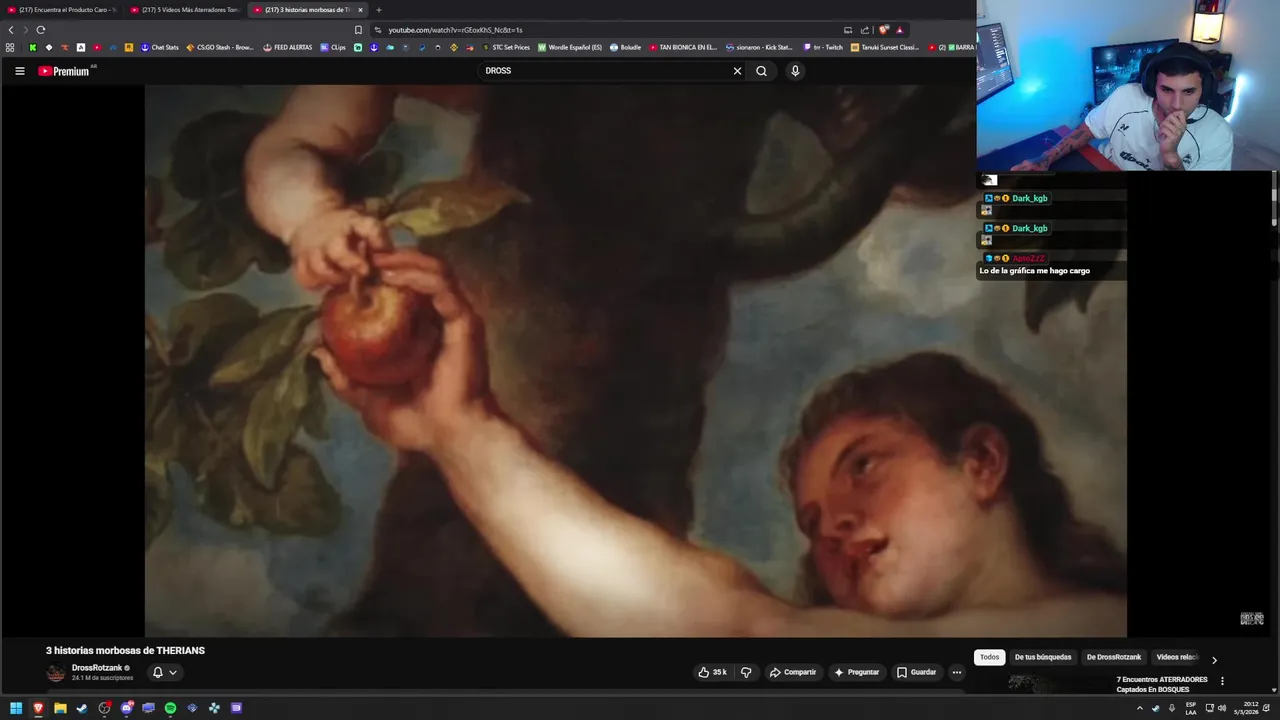The image size is (1280, 720).
Task: Open the Compartir share dialog
Action: (792, 672)
